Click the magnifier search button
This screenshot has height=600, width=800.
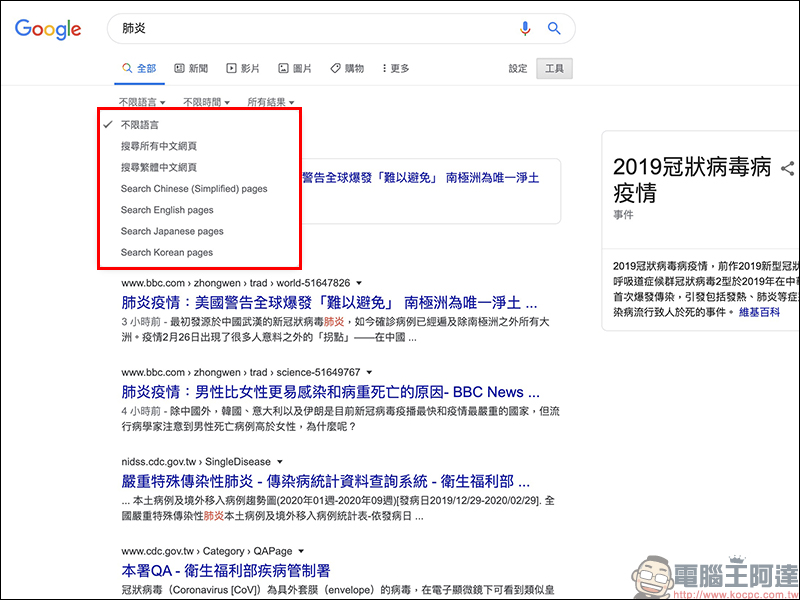[554, 29]
